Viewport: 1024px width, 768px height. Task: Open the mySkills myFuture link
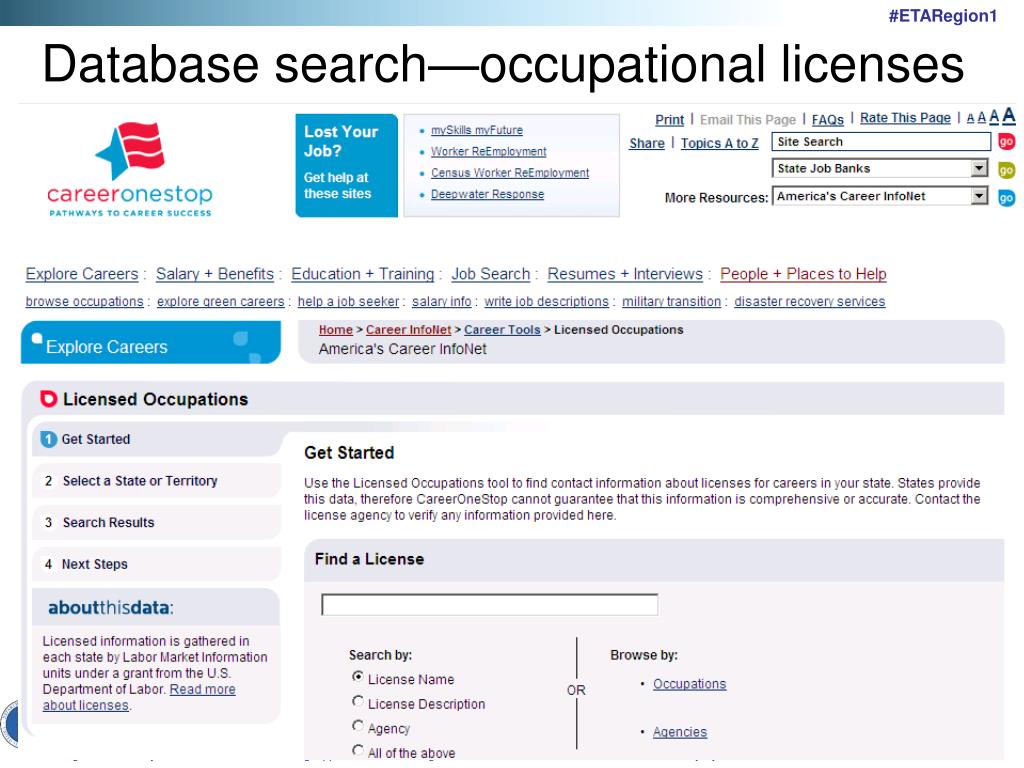point(477,130)
